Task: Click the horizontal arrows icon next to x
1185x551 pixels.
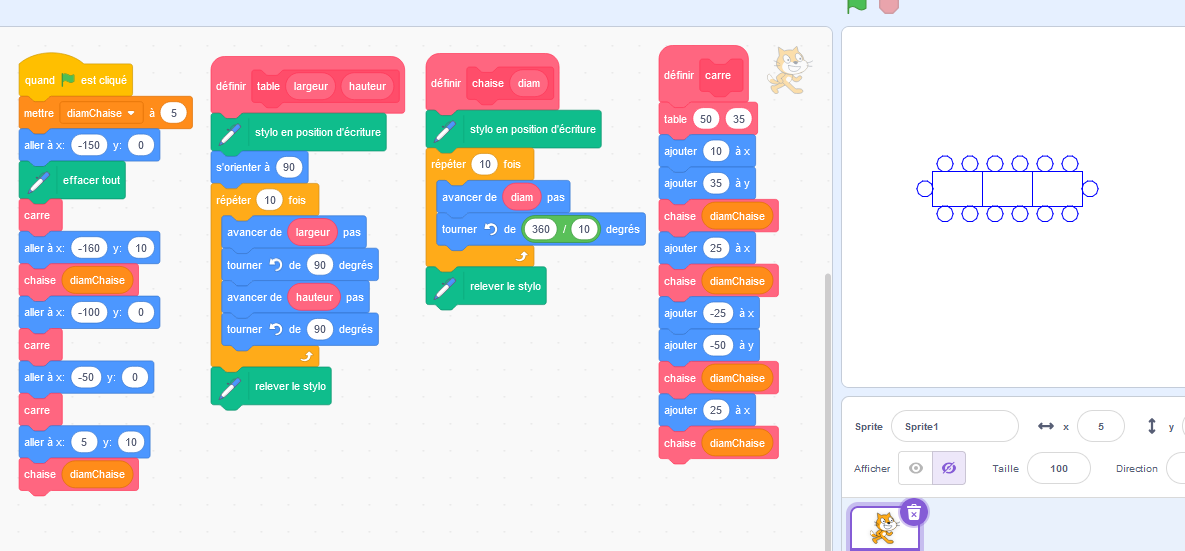Action: click(x=1046, y=426)
